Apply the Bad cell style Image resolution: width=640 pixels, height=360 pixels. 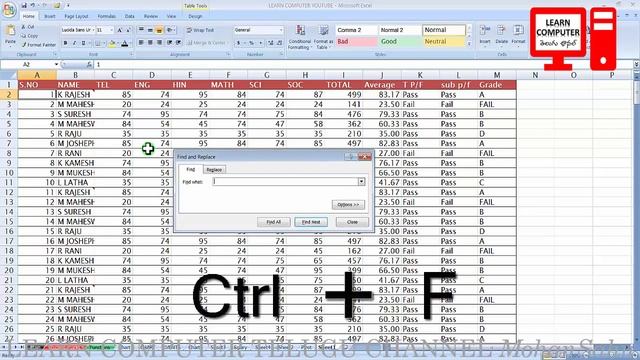pos(356,42)
